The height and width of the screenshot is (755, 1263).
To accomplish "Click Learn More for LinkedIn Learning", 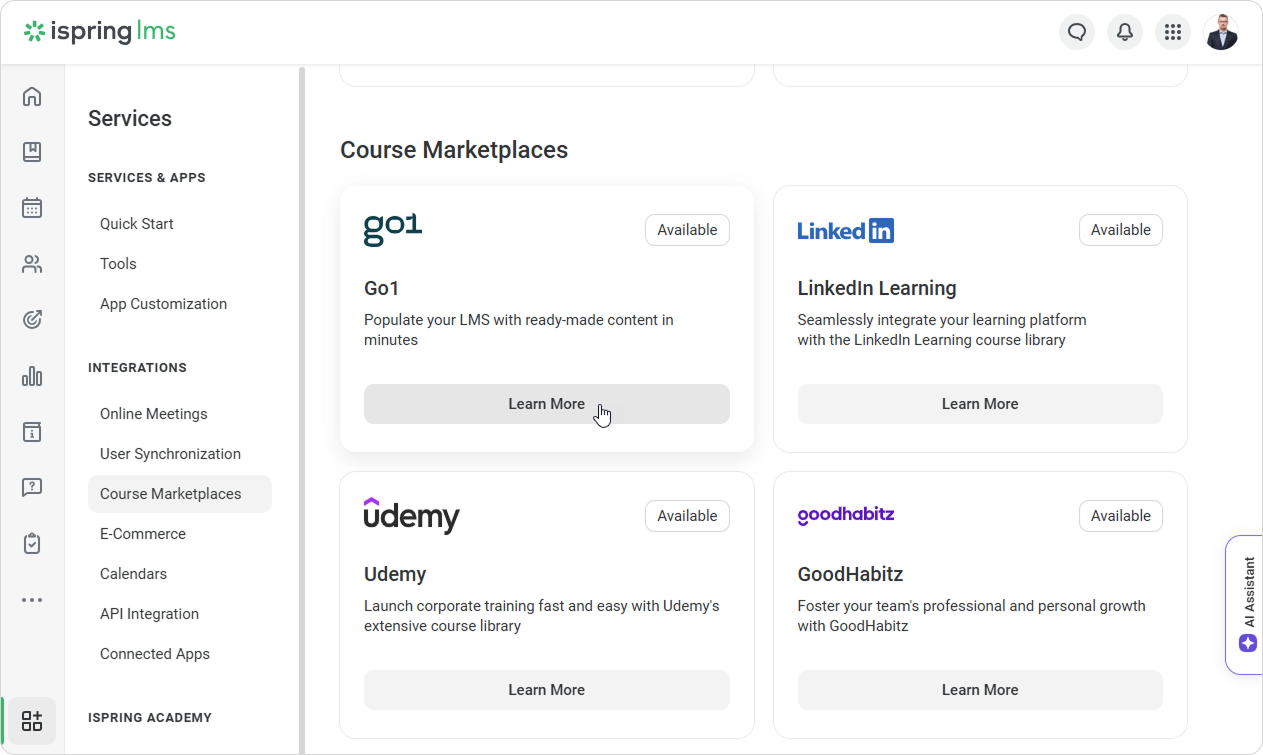I will point(979,404).
